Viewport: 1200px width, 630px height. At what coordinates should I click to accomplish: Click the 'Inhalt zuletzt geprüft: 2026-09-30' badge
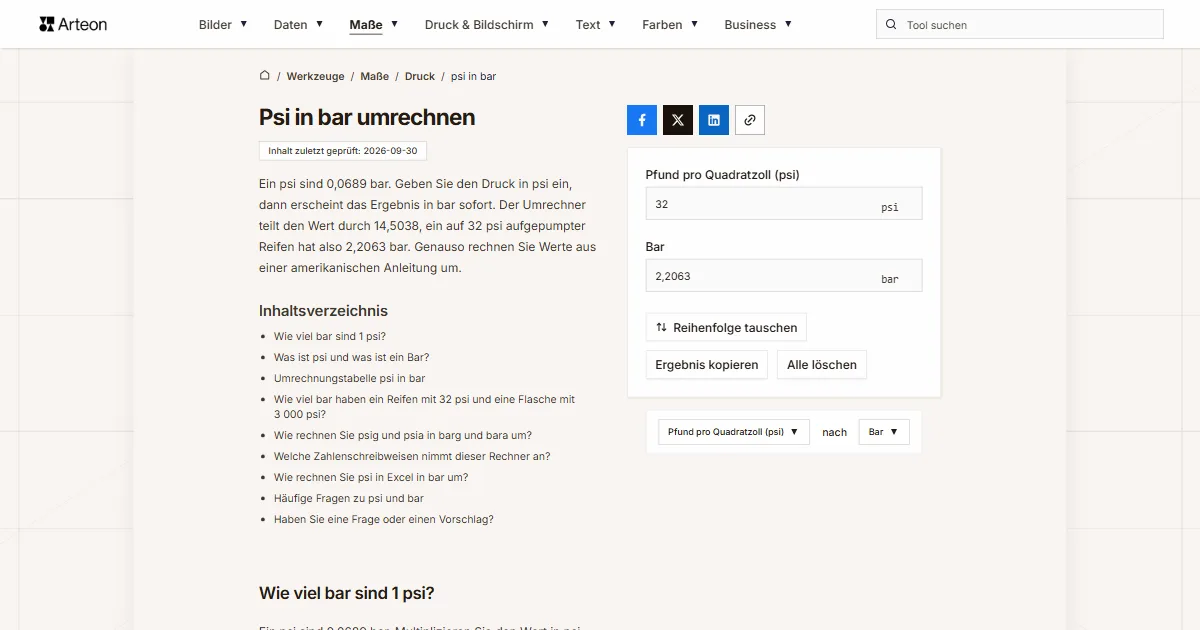343,151
